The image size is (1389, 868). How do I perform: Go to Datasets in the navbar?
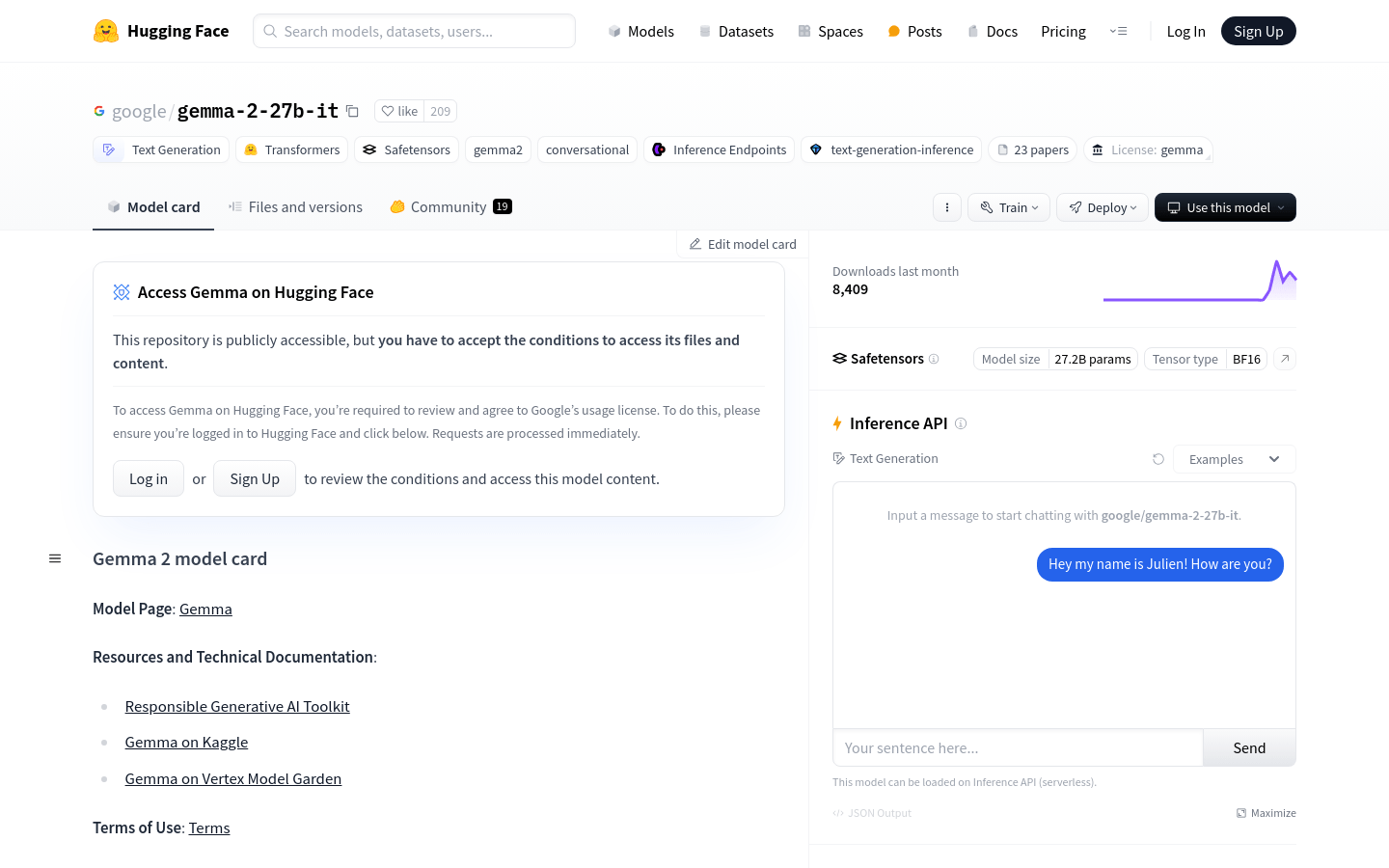click(736, 31)
